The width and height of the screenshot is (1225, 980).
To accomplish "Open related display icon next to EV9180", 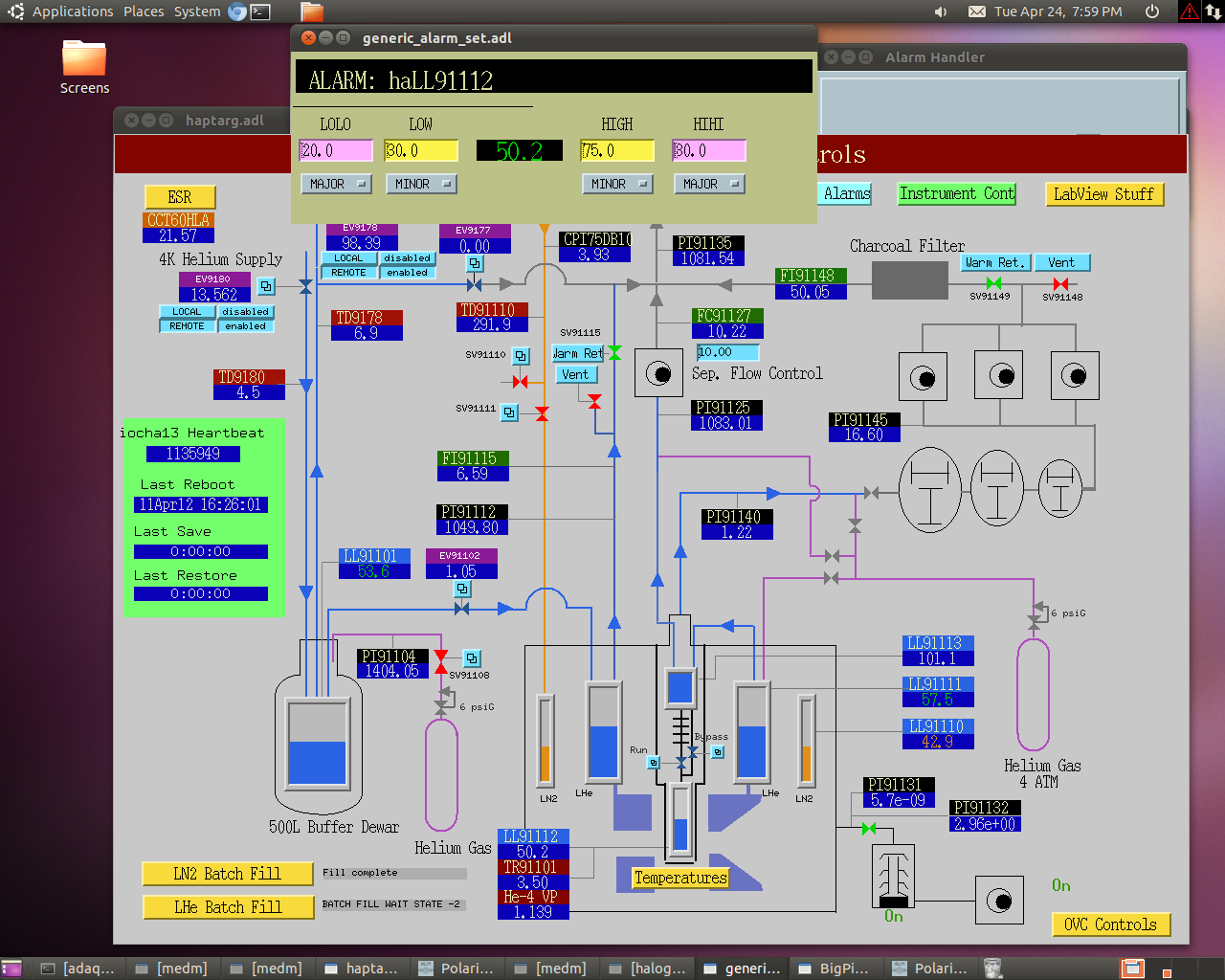I will click(266, 286).
